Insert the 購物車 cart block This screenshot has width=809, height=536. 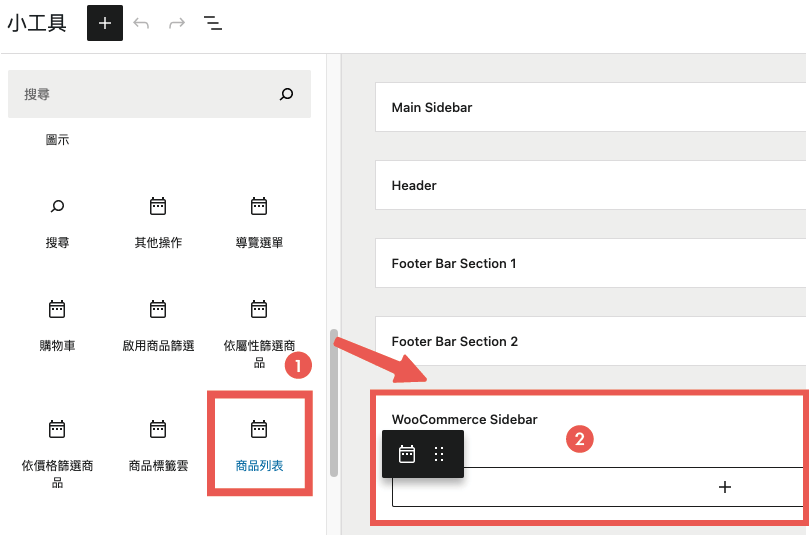(x=57, y=326)
